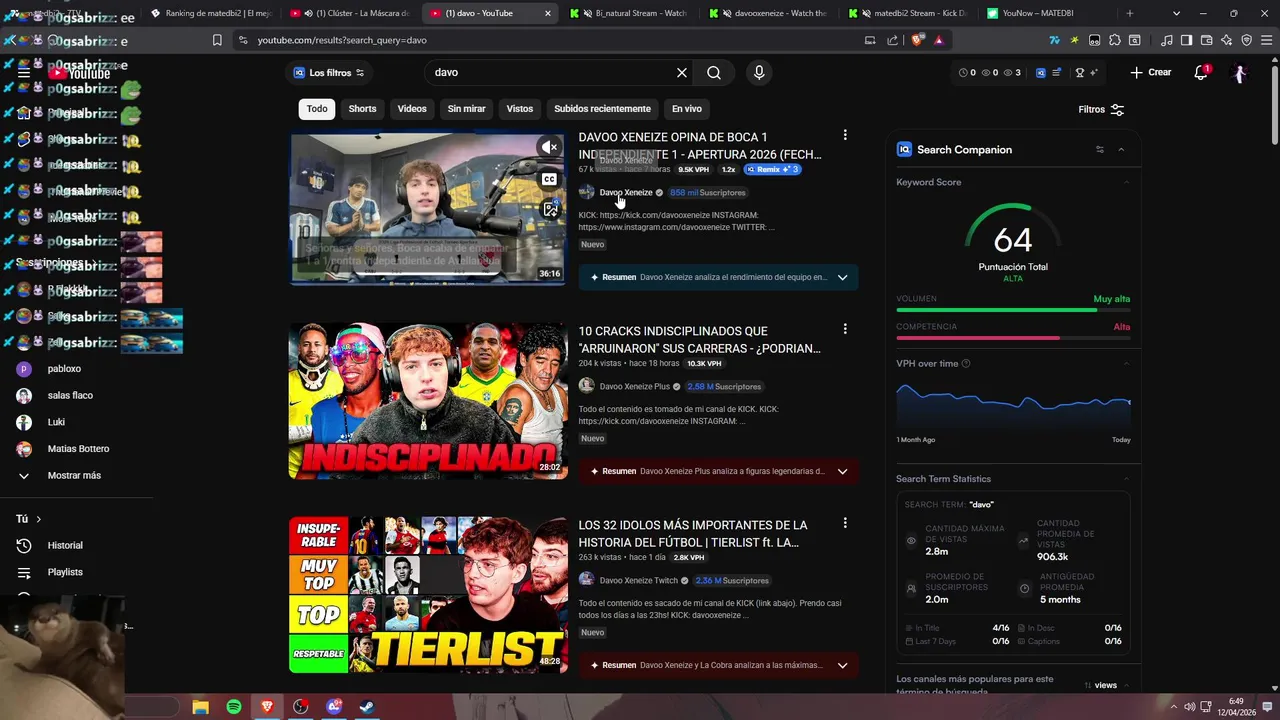1280x720 pixels.
Task: Open Davoo Xeneize Twitch channel link
Action: 638,581
